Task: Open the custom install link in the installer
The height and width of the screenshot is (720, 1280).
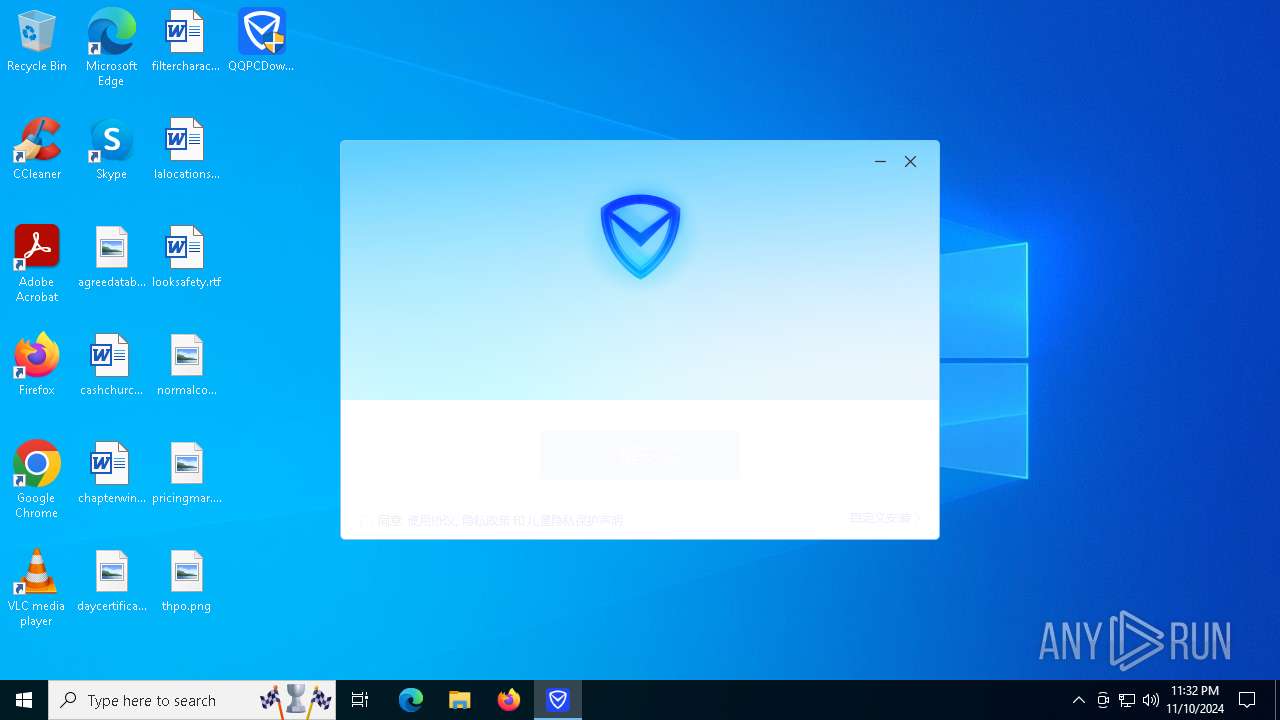Action: pos(885,518)
